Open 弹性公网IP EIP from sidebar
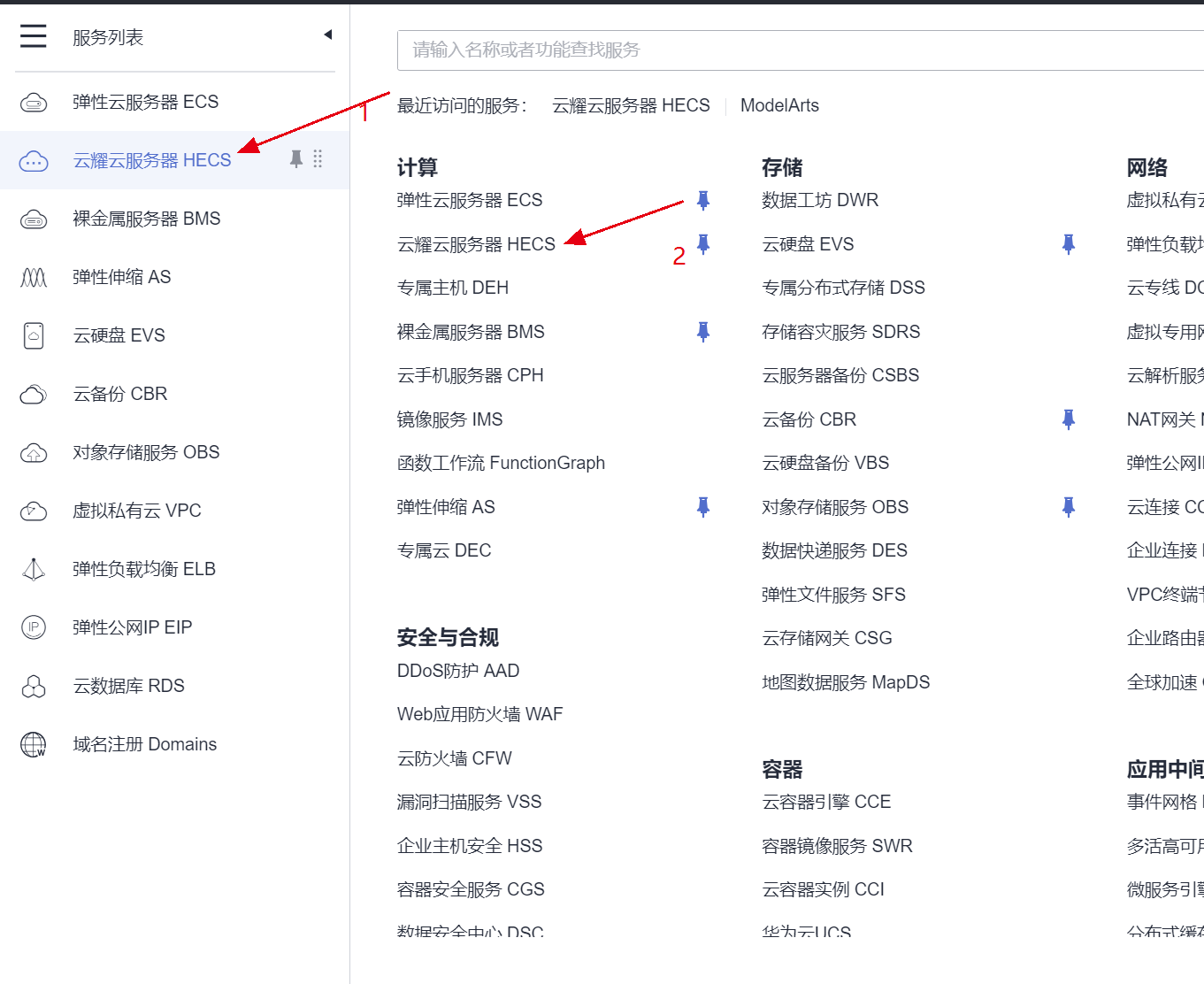Screen dimensions: 1204x984 132,627
